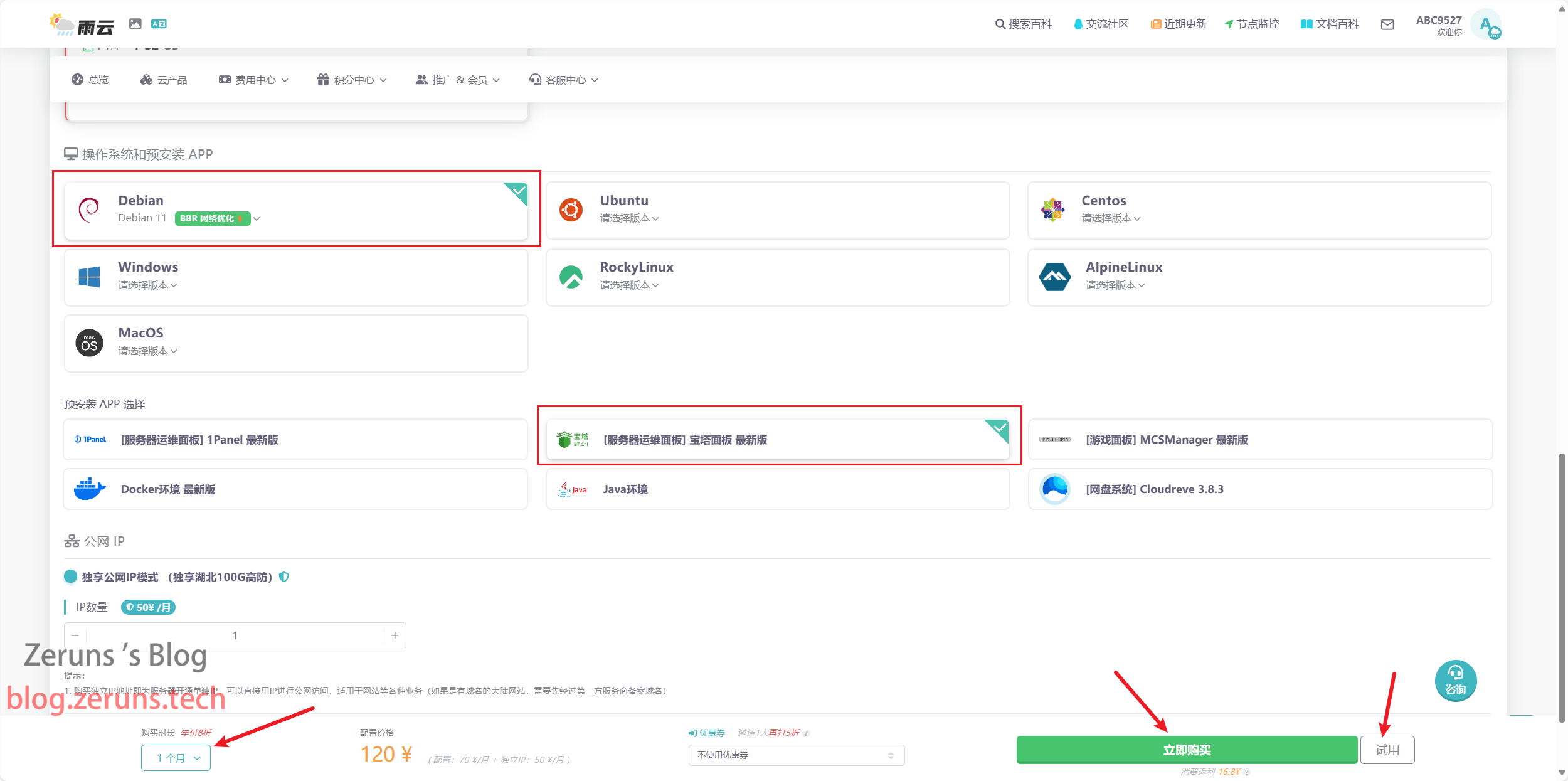Click the 试用 trial button
Screen dimensions: 1568x781
[x=1387, y=750]
